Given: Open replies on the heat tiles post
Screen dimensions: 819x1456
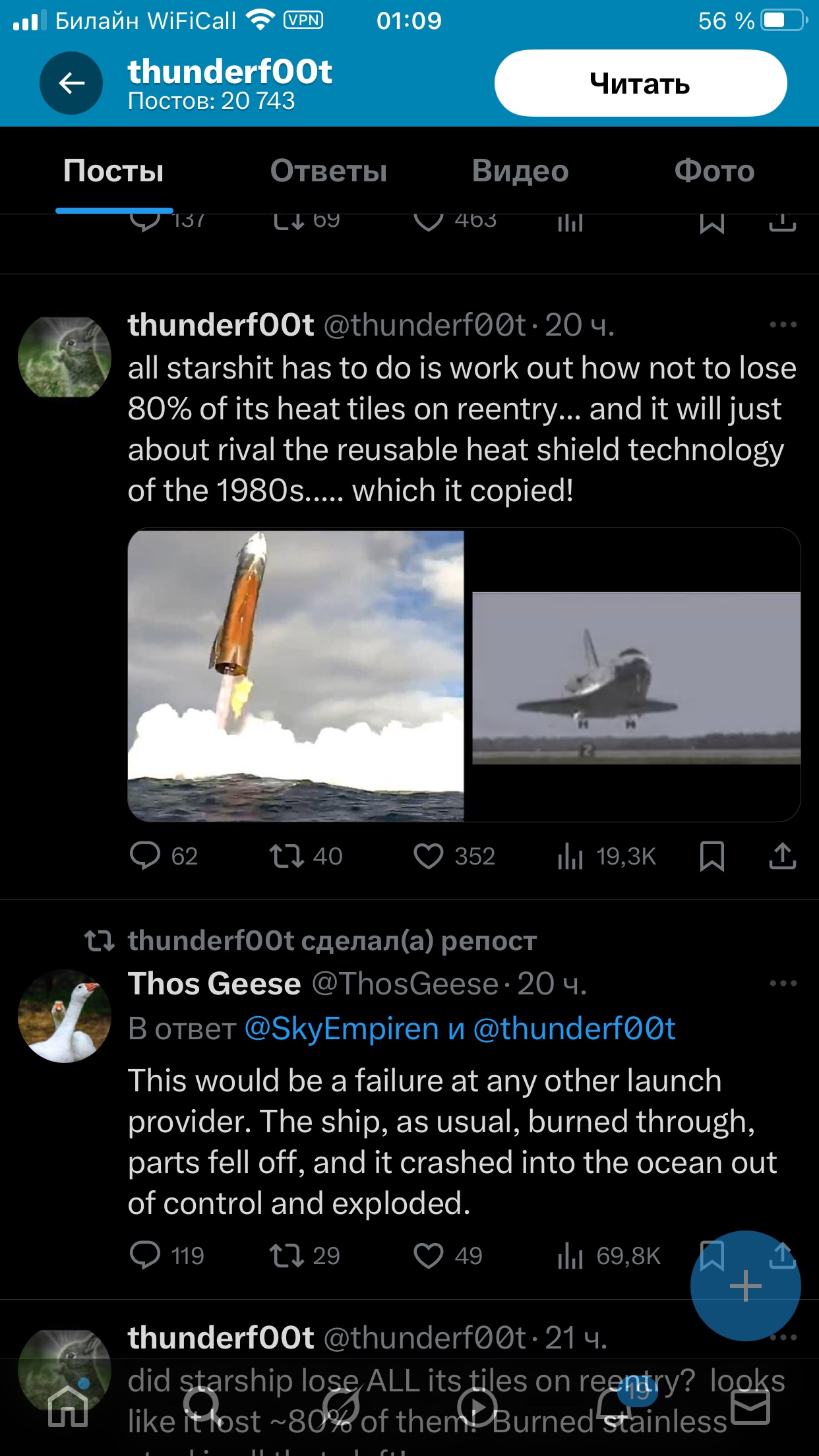Looking at the screenshot, I should pos(145,856).
